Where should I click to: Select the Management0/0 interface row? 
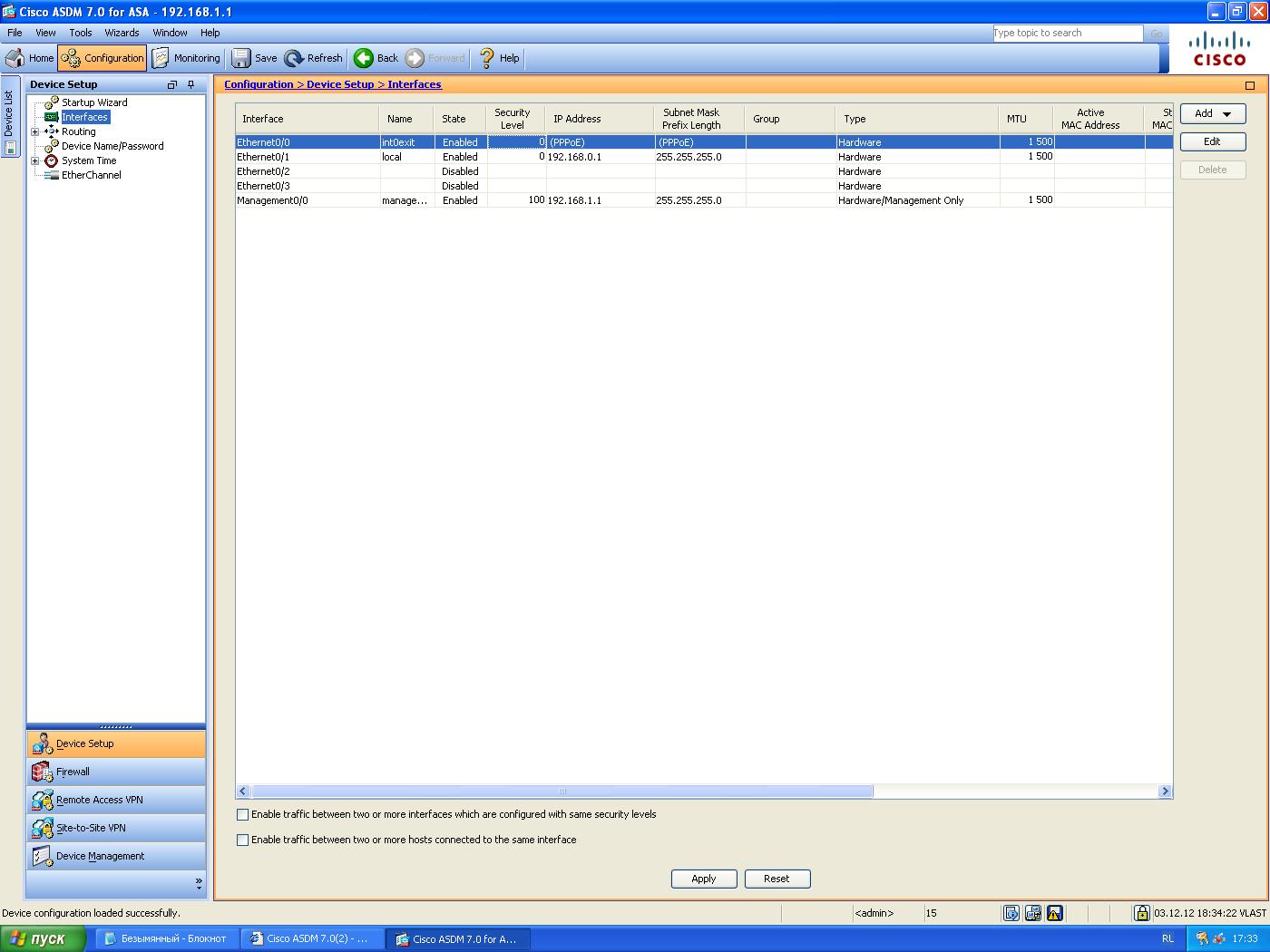coord(704,200)
